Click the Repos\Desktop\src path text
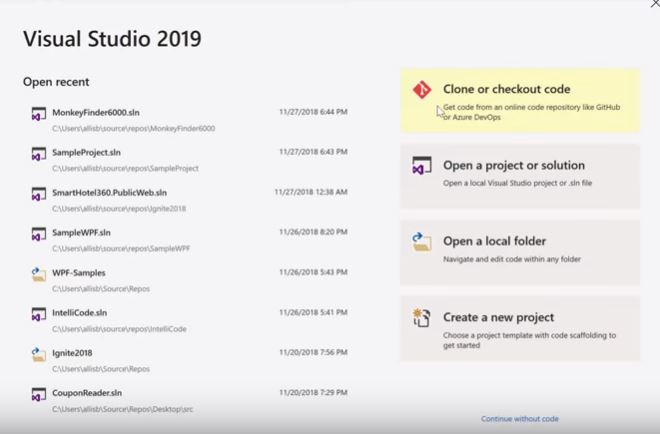The height and width of the screenshot is (434, 660). point(122,409)
